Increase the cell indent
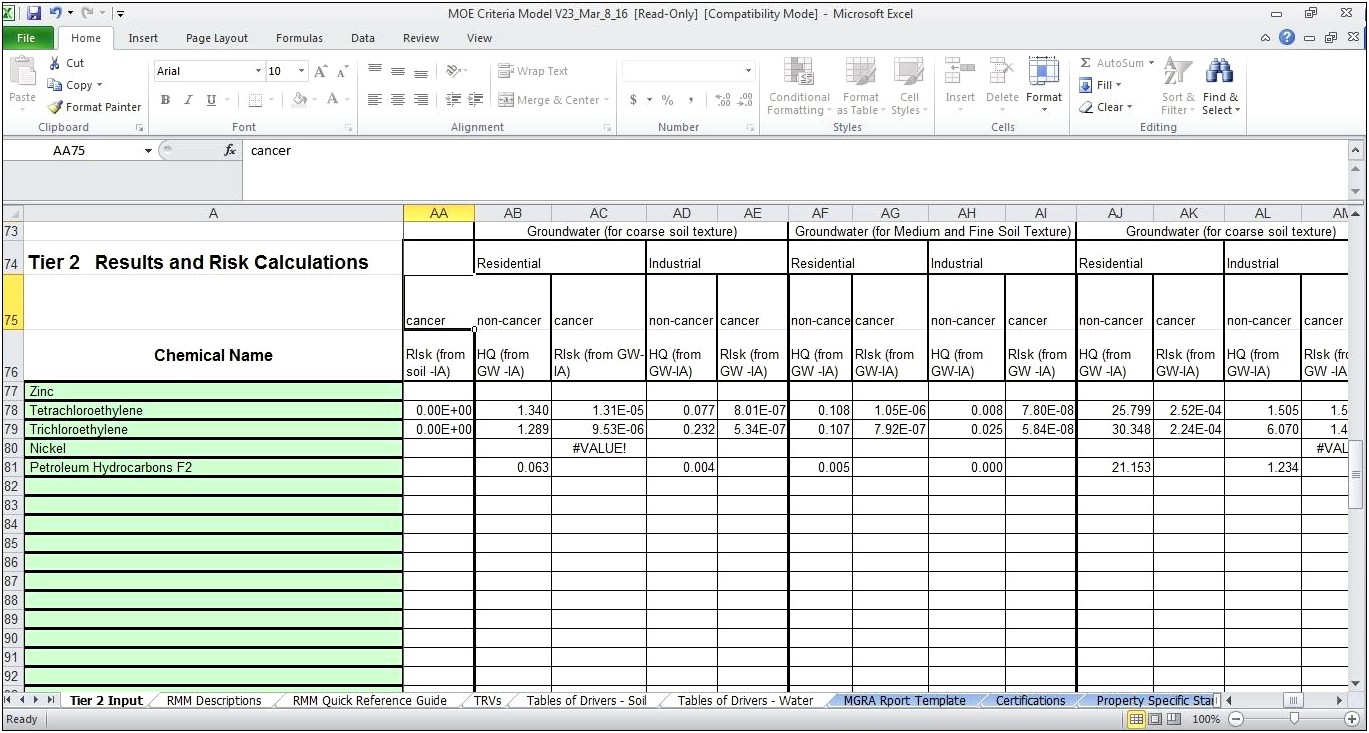 point(476,100)
